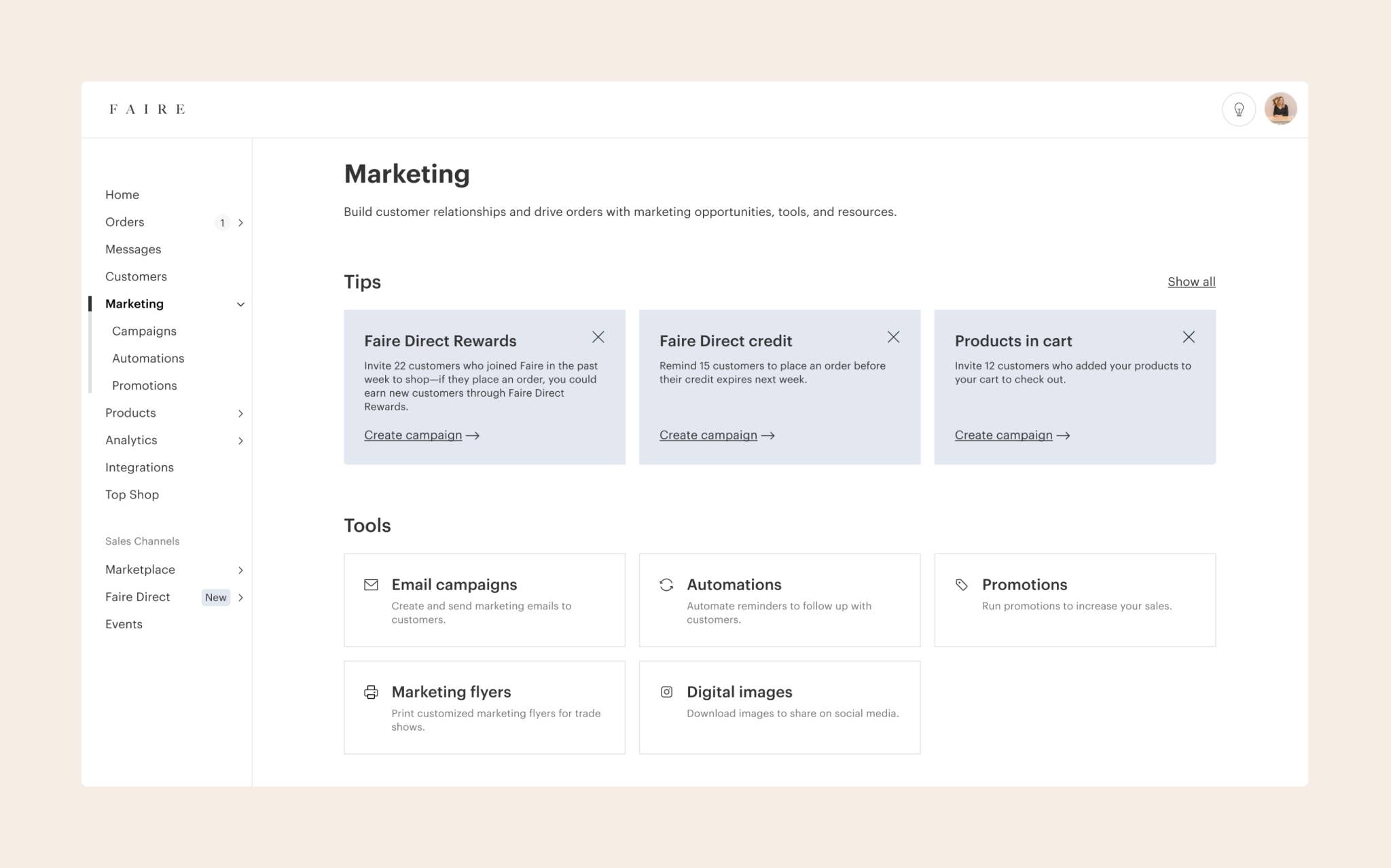1391x868 pixels.
Task: Dismiss the Faire Direct Rewards tip
Action: 598,337
